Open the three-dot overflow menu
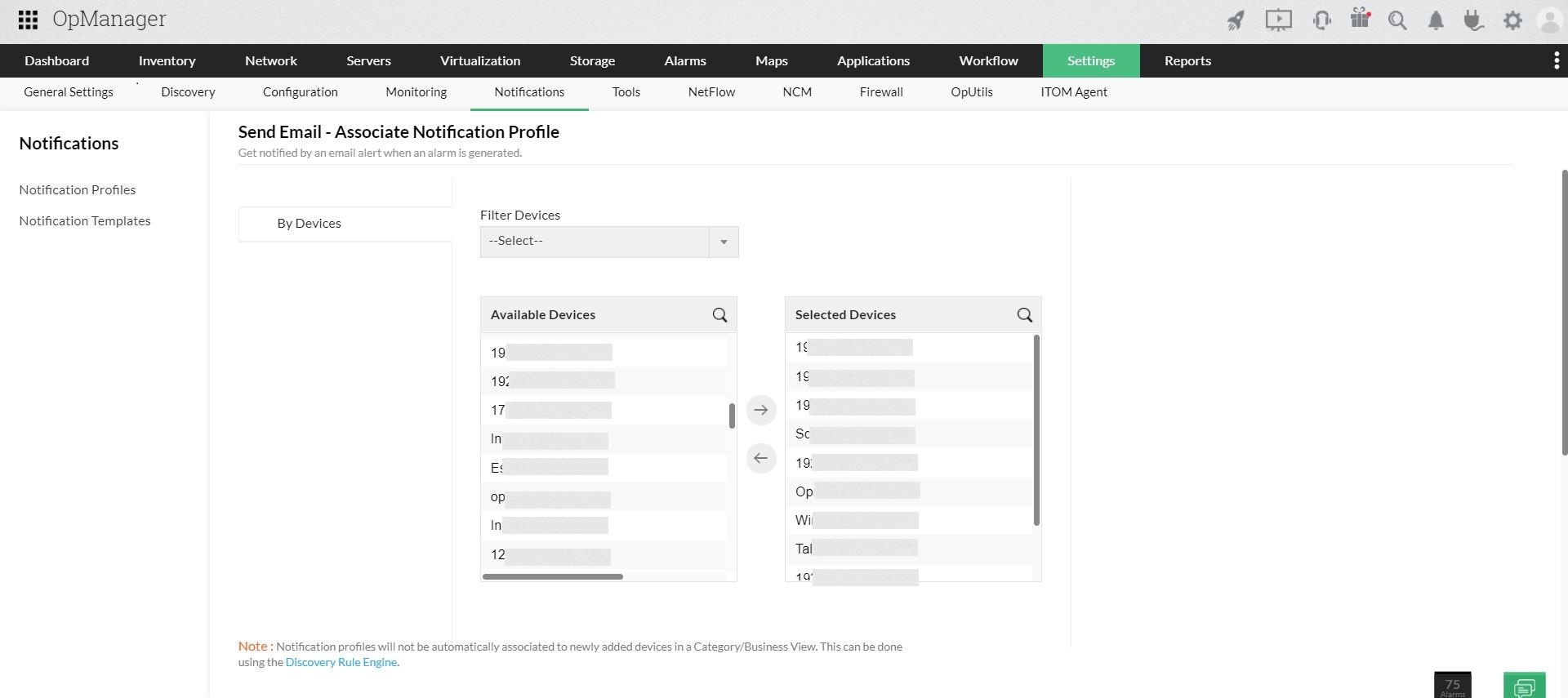The image size is (1568, 698). (1557, 60)
